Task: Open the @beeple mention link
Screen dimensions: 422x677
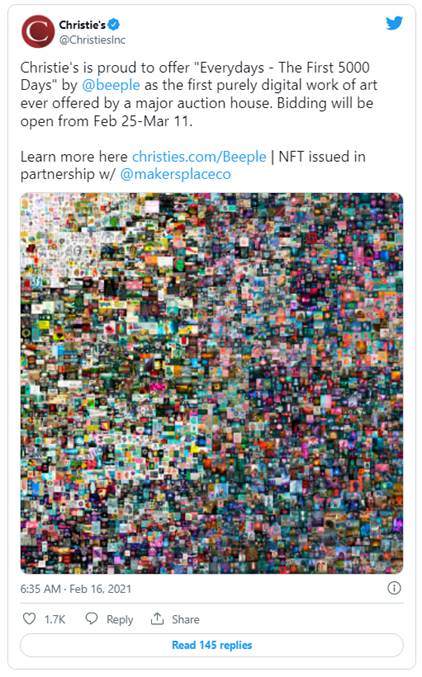Action: (111, 85)
